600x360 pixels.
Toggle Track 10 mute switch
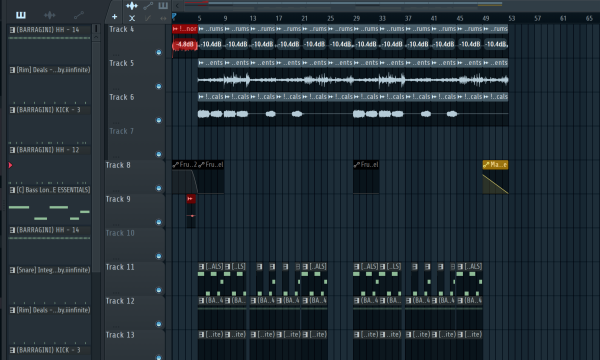(x=159, y=256)
